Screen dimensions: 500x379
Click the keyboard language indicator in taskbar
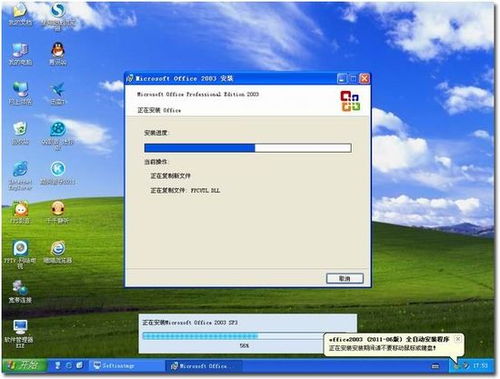tap(435, 366)
